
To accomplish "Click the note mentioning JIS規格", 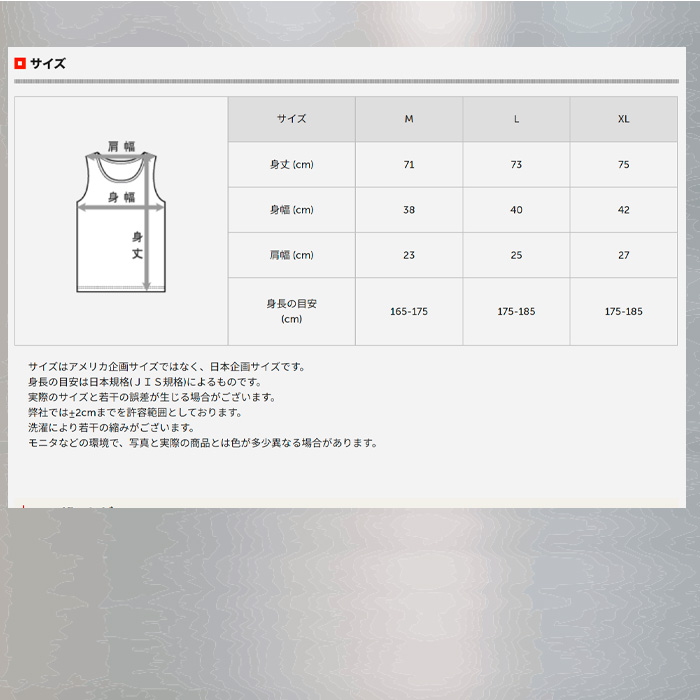I will [x=145, y=382].
